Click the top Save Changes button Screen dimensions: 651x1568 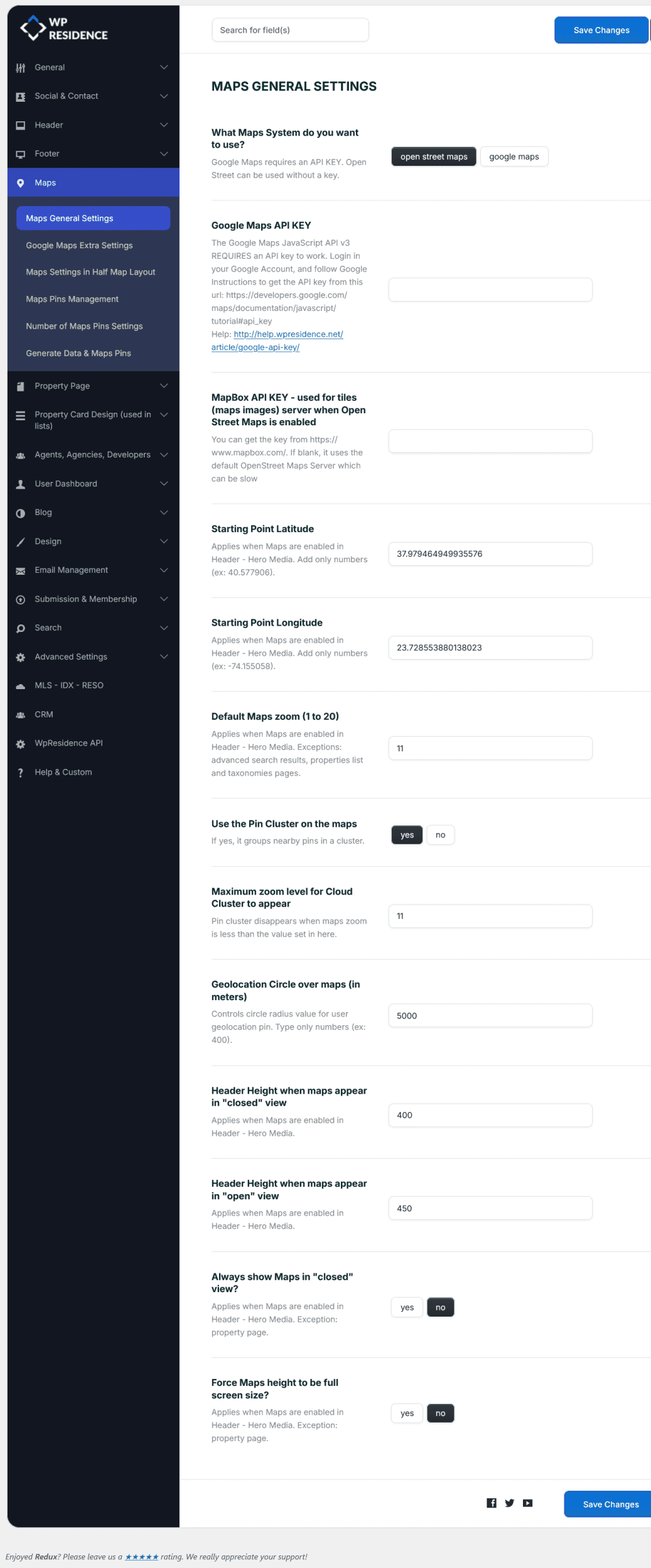[601, 30]
